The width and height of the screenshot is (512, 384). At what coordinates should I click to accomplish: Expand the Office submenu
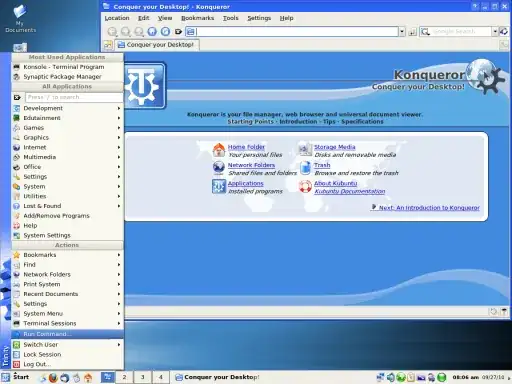pos(67,167)
